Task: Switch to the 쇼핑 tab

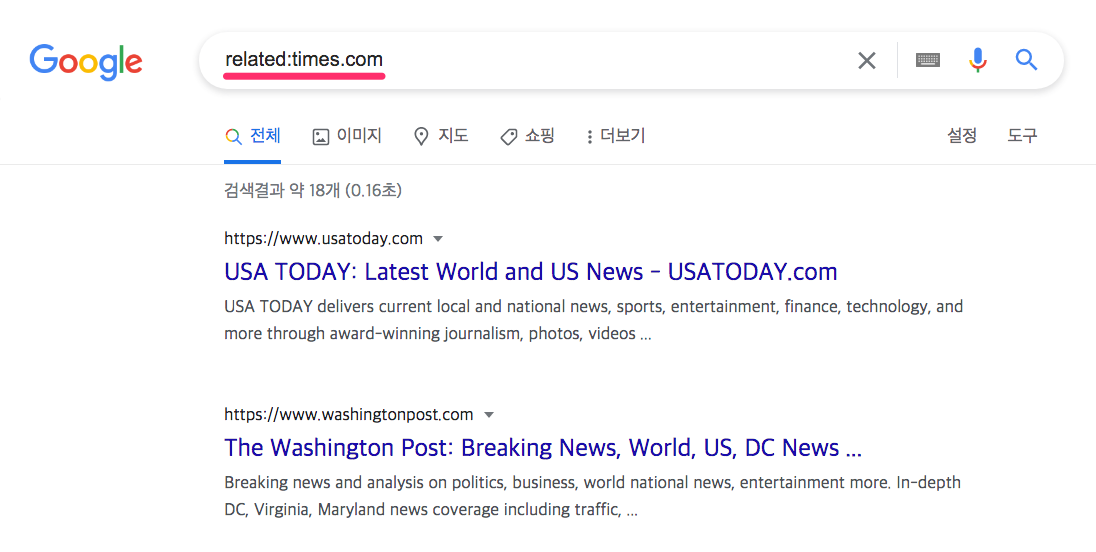Action: 527,136
